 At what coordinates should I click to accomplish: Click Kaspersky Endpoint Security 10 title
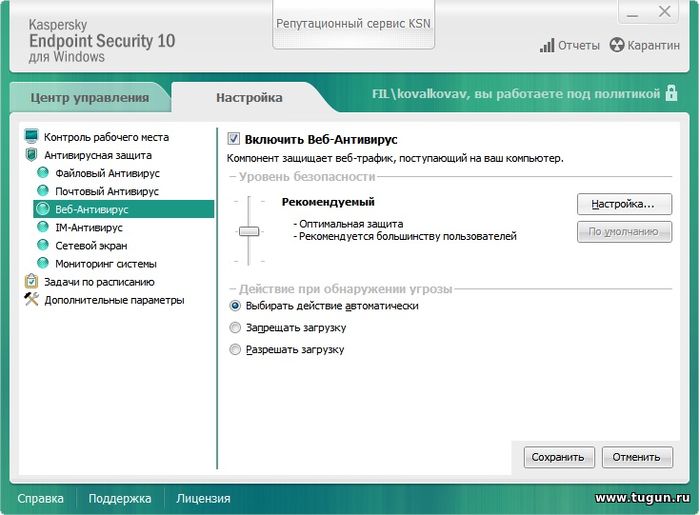pos(102,41)
